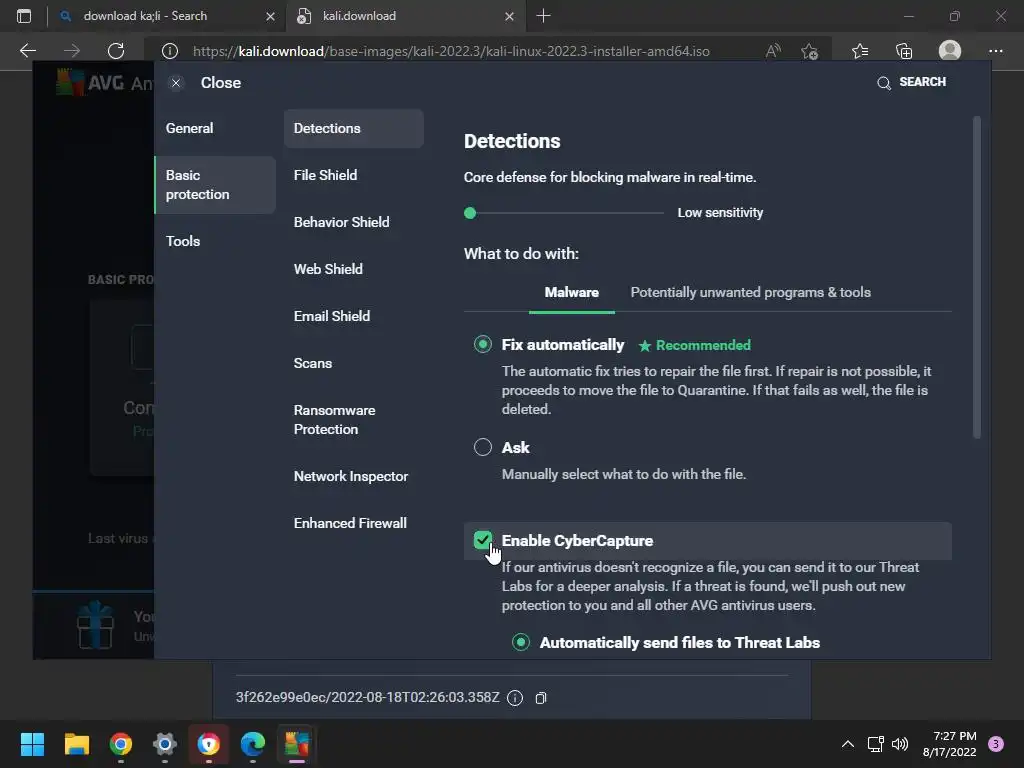Open the network tray icon
This screenshot has width=1024, height=768.
(875, 744)
